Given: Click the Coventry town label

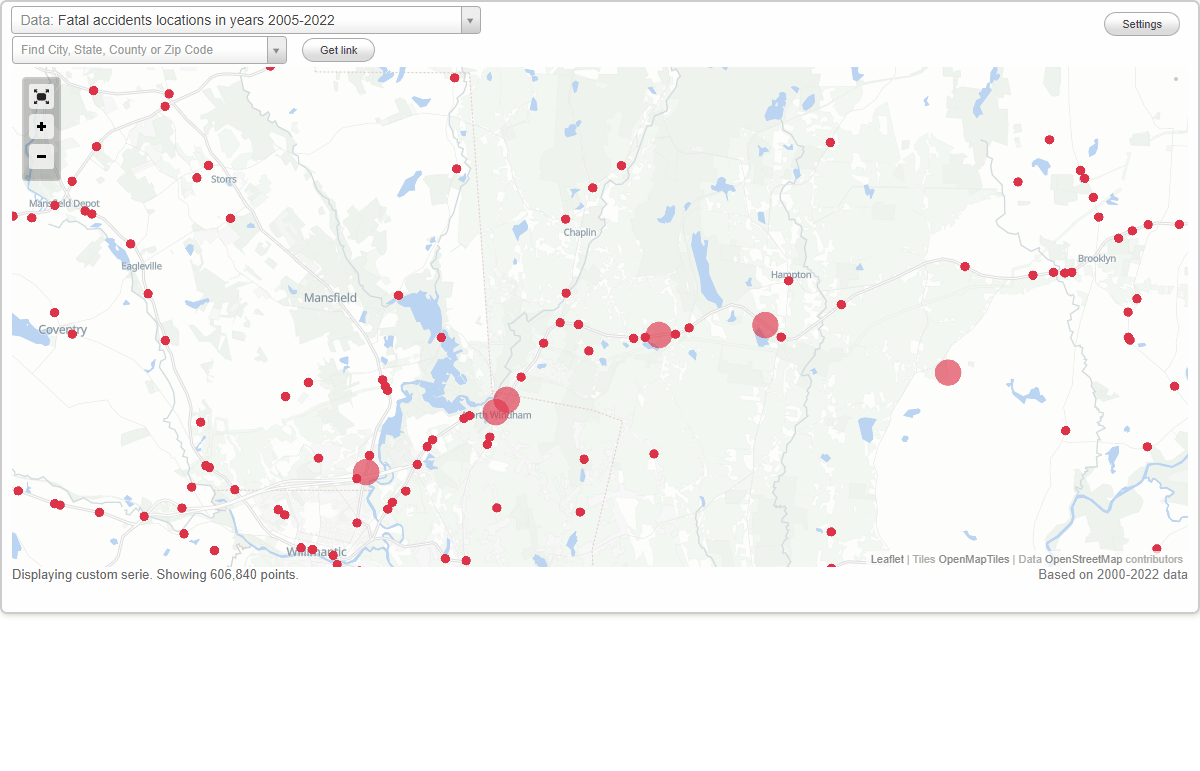Looking at the screenshot, I should point(63,330).
